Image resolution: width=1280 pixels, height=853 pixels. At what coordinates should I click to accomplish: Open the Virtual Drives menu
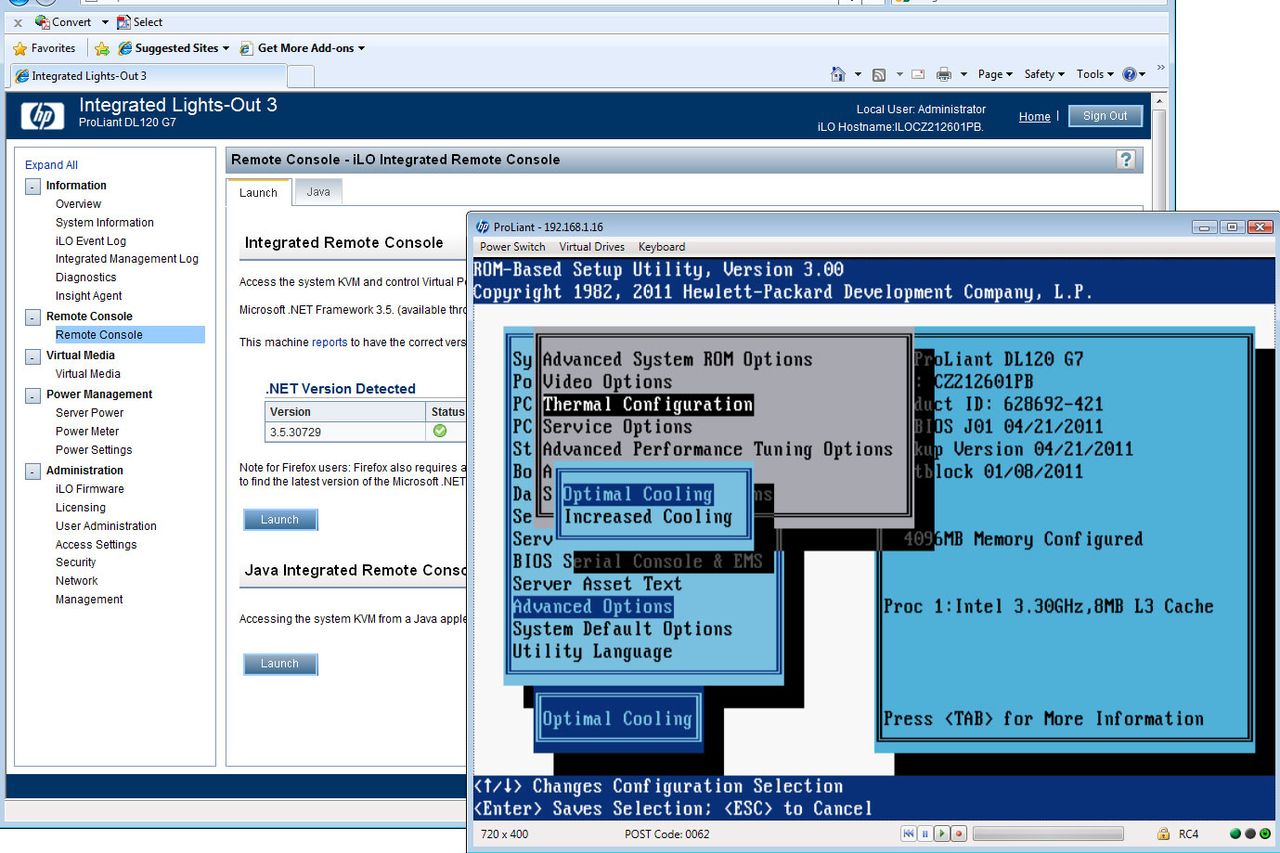(x=592, y=247)
